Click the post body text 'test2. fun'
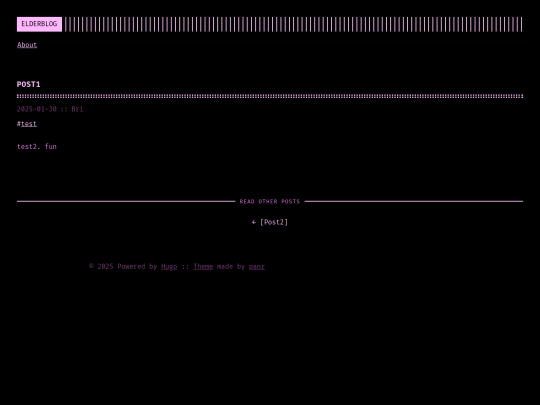Image resolution: width=540 pixels, height=405 pixels. [x=37, y=146]
